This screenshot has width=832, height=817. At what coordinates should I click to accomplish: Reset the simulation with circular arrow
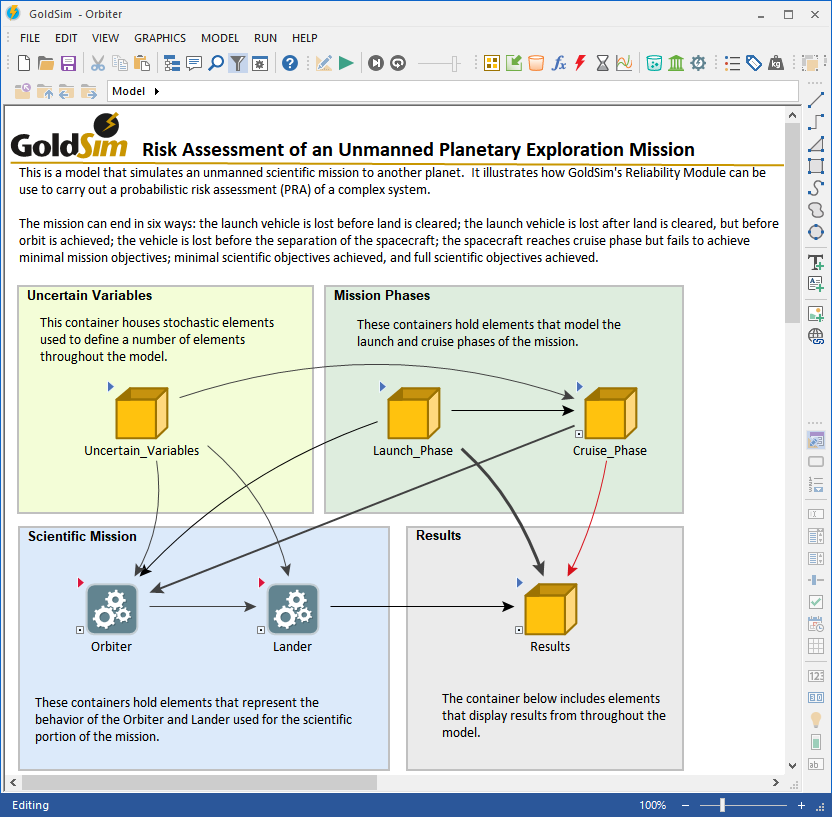[398, 63]
